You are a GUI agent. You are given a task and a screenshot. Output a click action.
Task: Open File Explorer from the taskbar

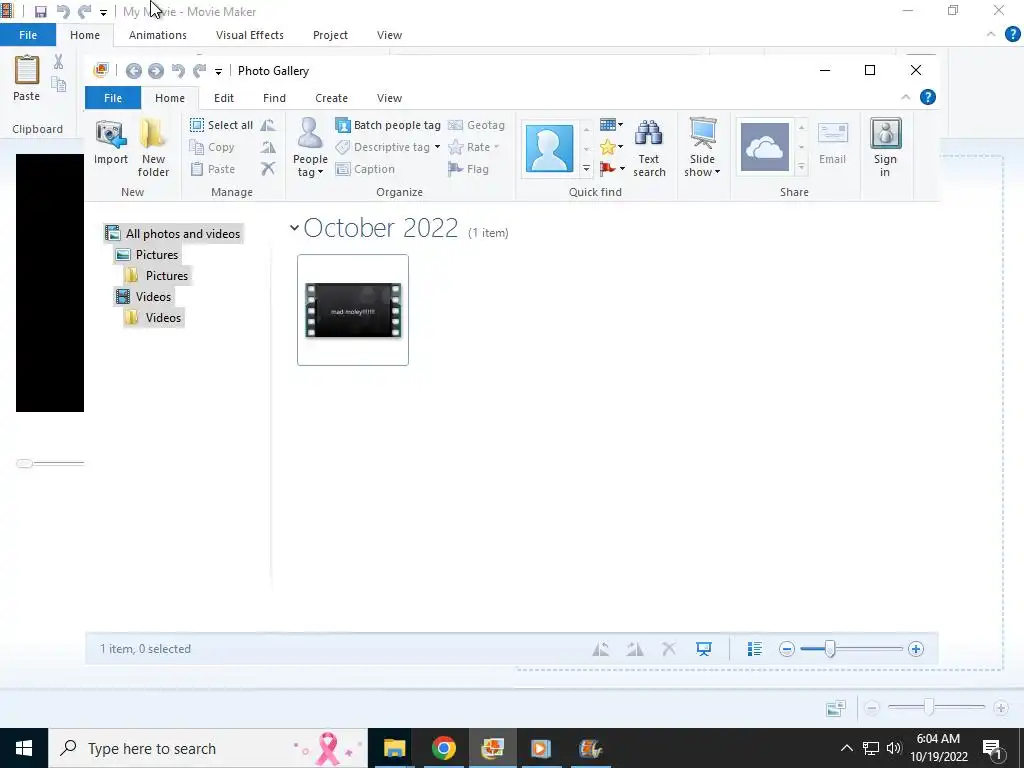[394, 748]
